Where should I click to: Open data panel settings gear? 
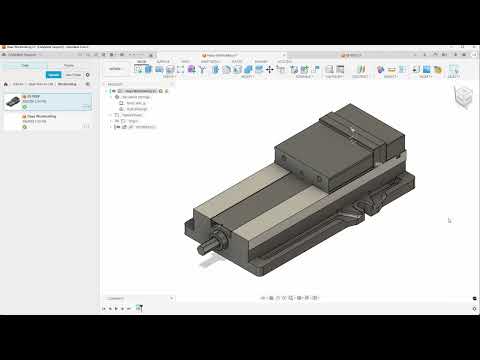[88, 75]
